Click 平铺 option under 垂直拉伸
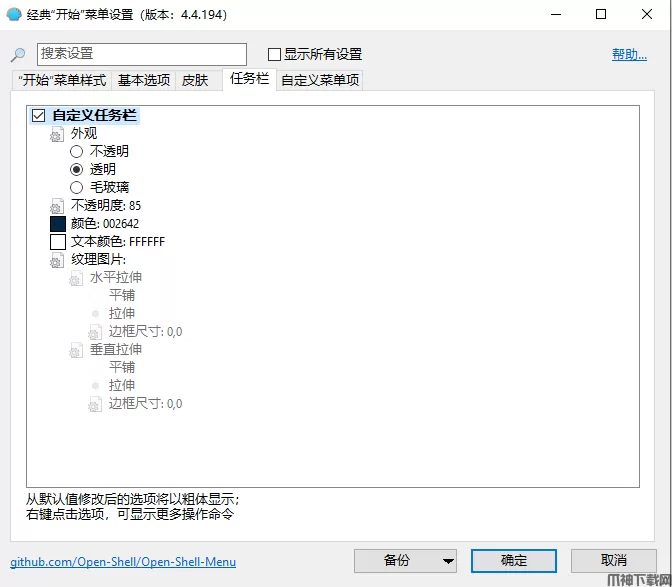The image size is (672, 587). pyautogui.click(x=122, y=367)
